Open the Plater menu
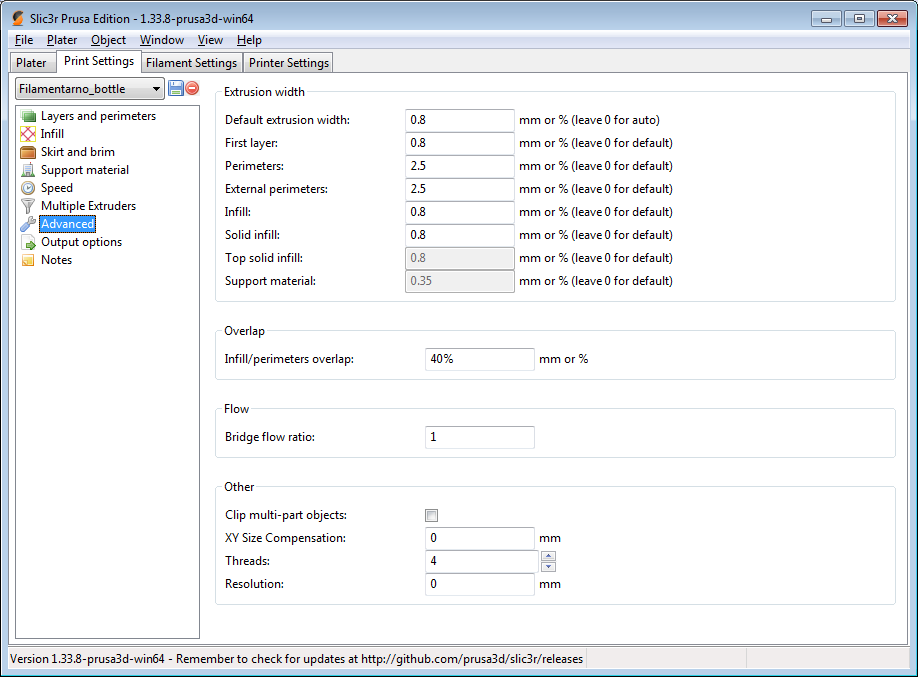 (62, 40)
